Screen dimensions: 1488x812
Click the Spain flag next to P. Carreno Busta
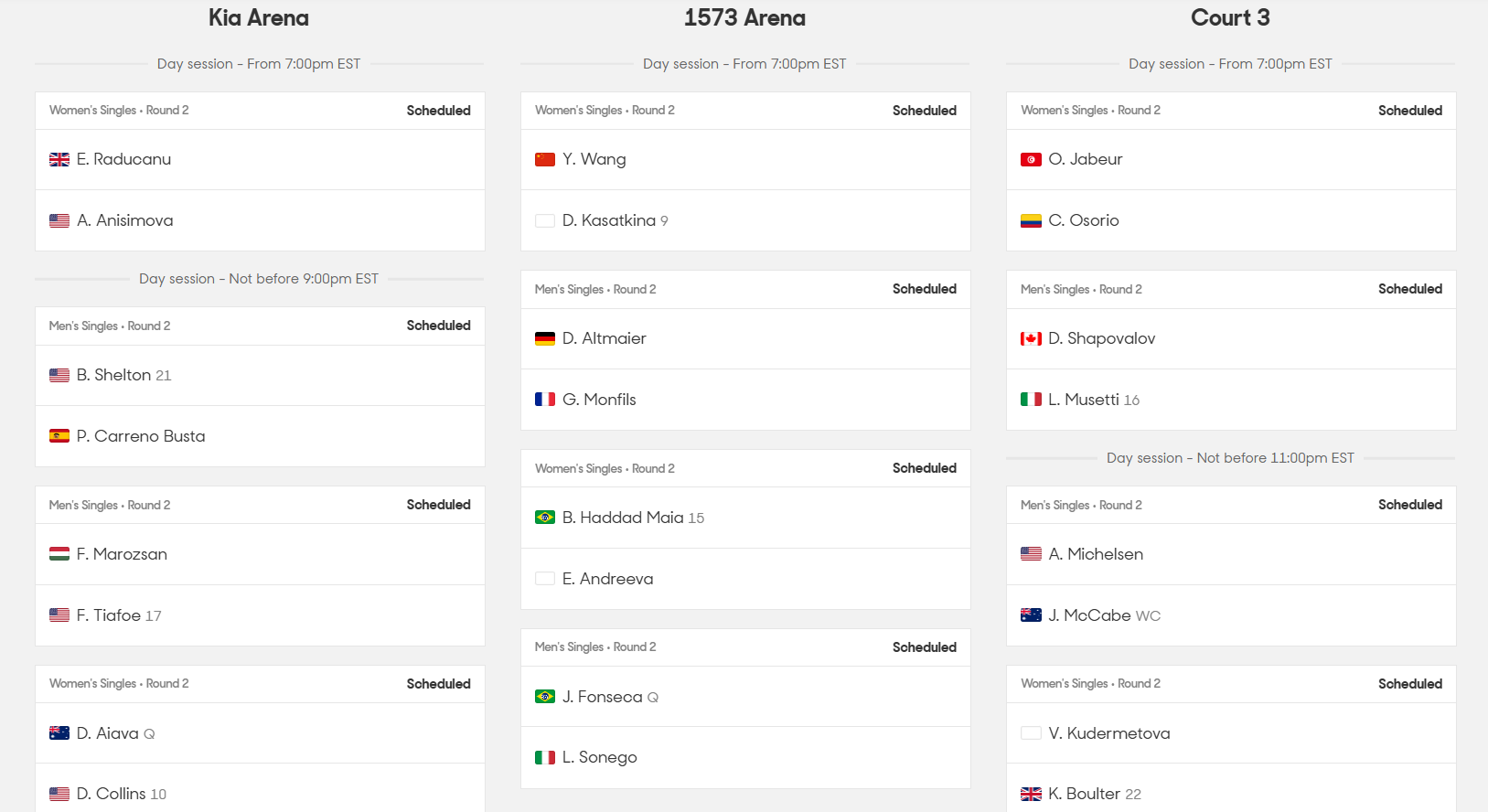59,436
